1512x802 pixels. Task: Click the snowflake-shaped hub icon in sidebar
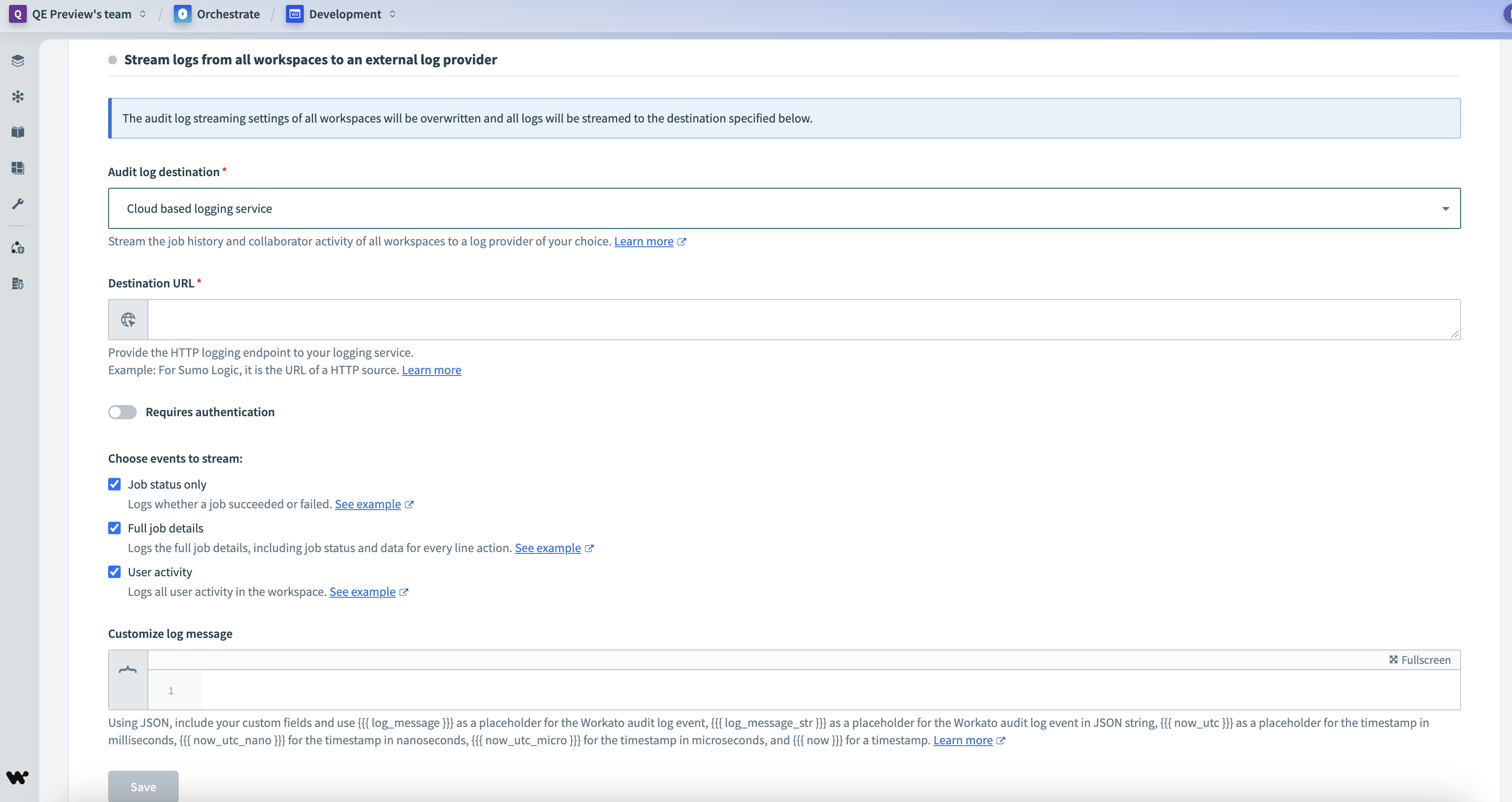pos(17,96)
